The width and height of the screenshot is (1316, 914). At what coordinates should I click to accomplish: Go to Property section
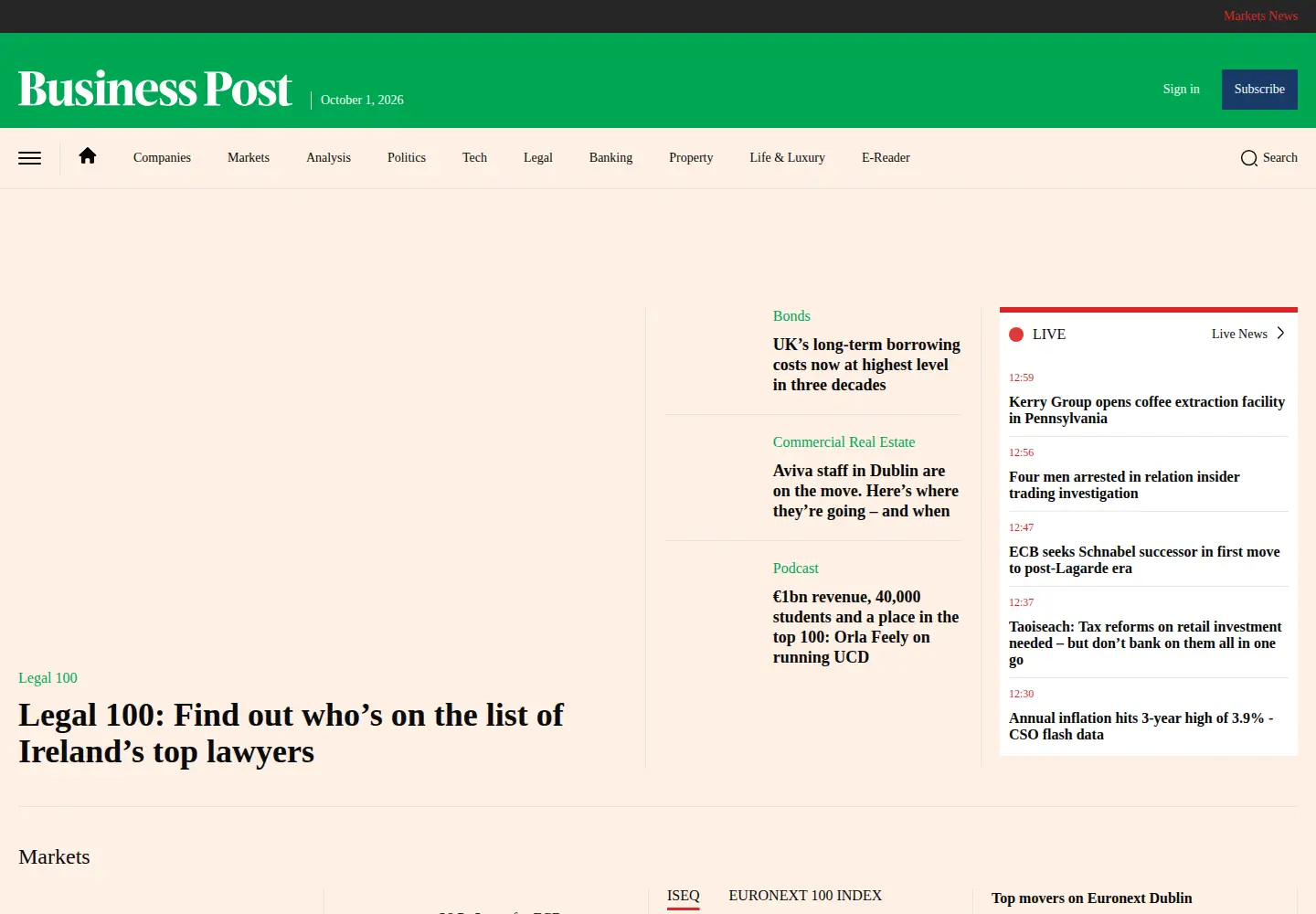tap(691, 158)
